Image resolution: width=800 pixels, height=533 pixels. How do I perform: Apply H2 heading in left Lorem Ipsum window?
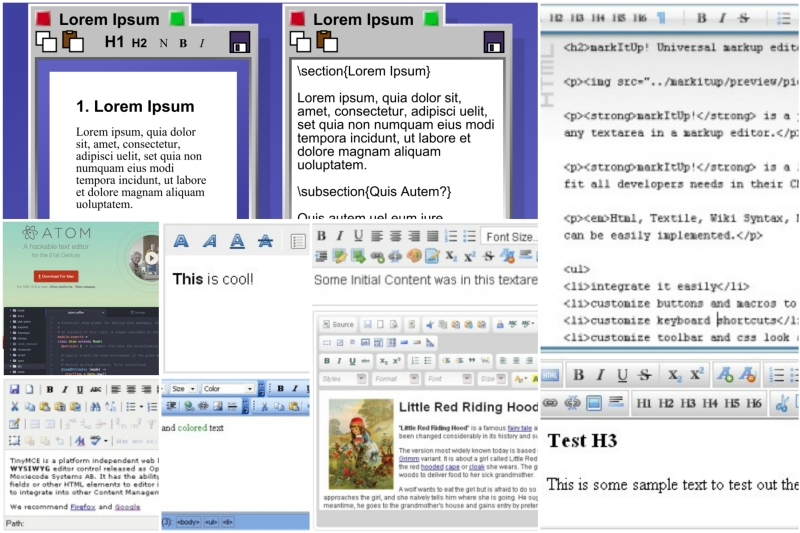tap(139, 43)
